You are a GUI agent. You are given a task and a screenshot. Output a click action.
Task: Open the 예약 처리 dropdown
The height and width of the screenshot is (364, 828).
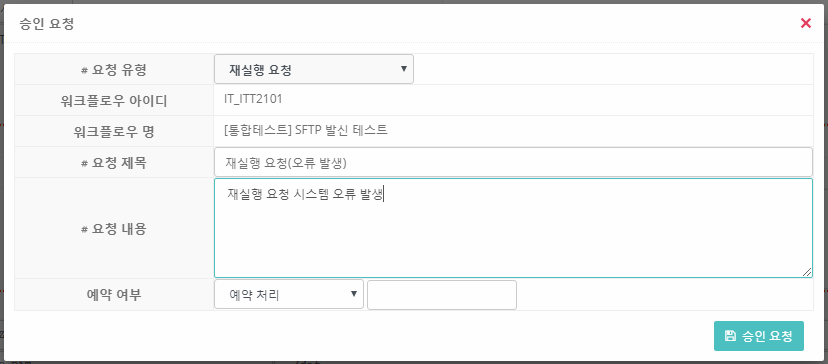tap(289, 294)
